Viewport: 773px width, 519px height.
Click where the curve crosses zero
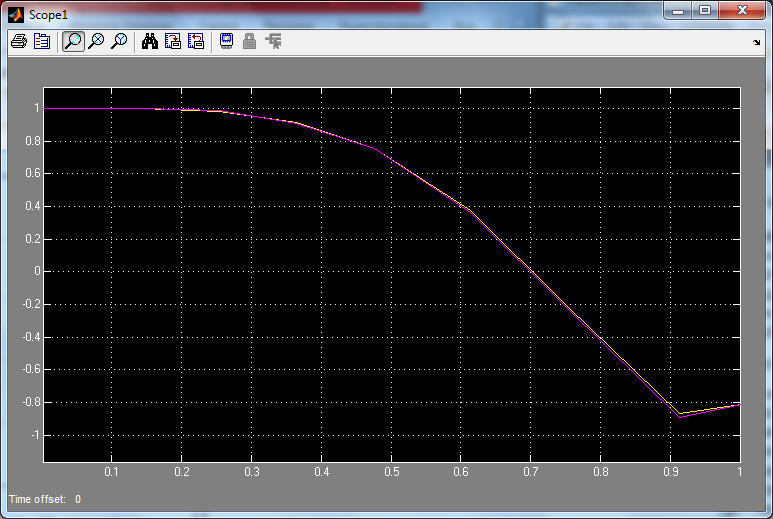pos(531,271)
